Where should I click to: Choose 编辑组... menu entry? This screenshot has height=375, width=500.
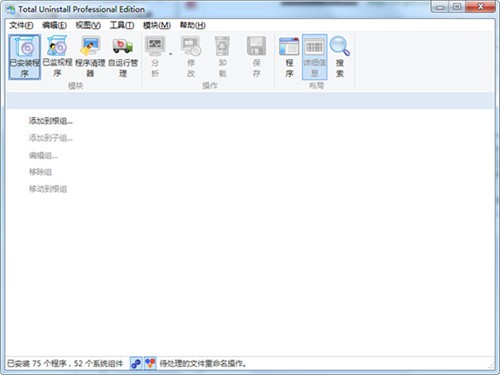[x=43, y=155]
